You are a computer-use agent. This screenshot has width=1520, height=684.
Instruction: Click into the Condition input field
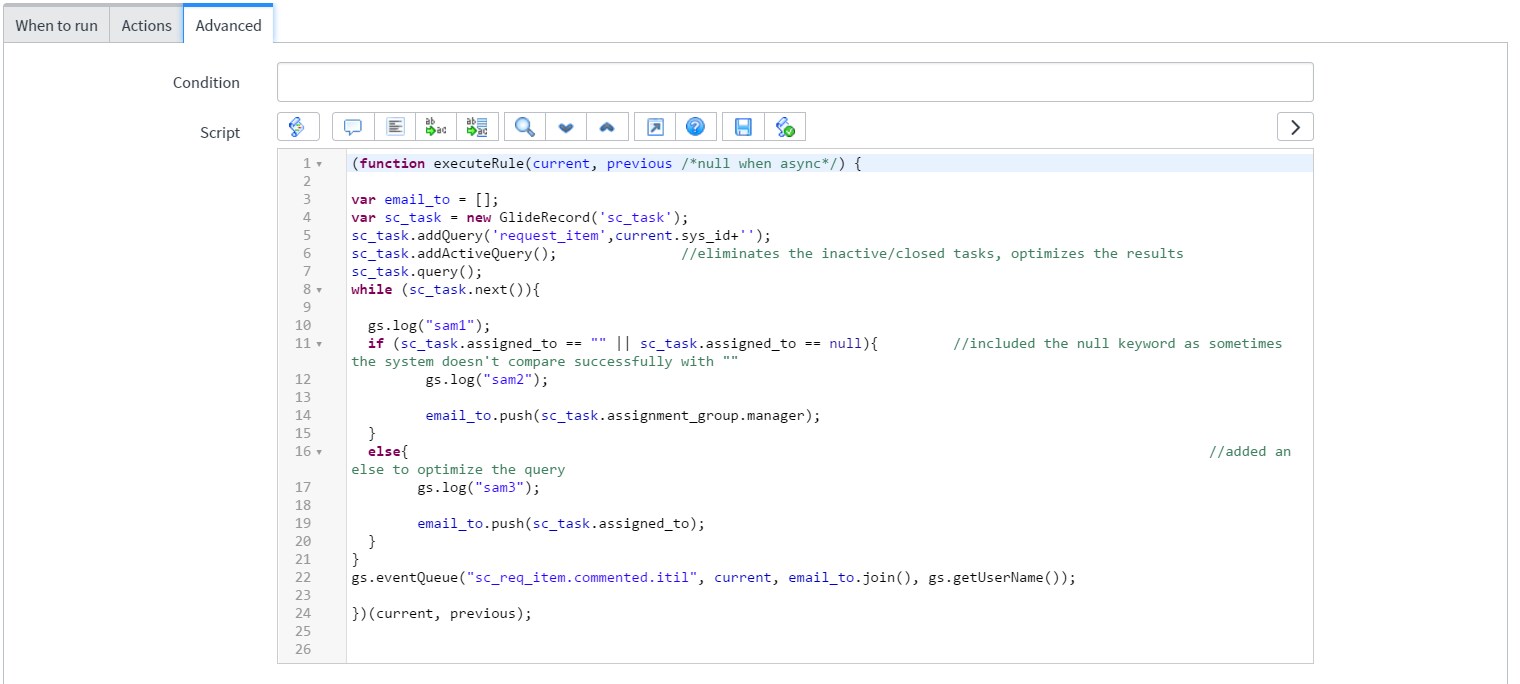click(x=795, y=82)
